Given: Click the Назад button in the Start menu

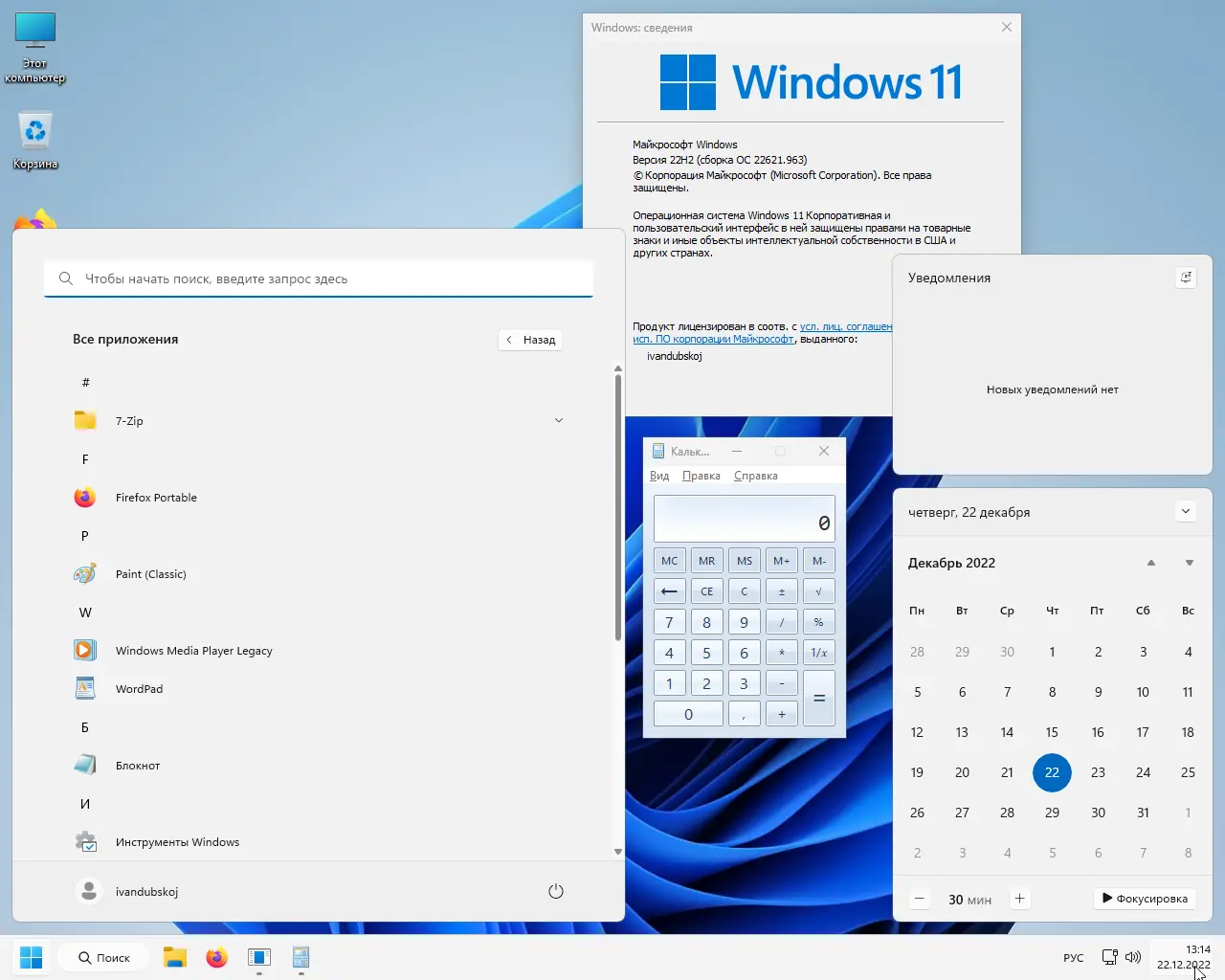Looking at the screenshot, I should click(529, 339).
